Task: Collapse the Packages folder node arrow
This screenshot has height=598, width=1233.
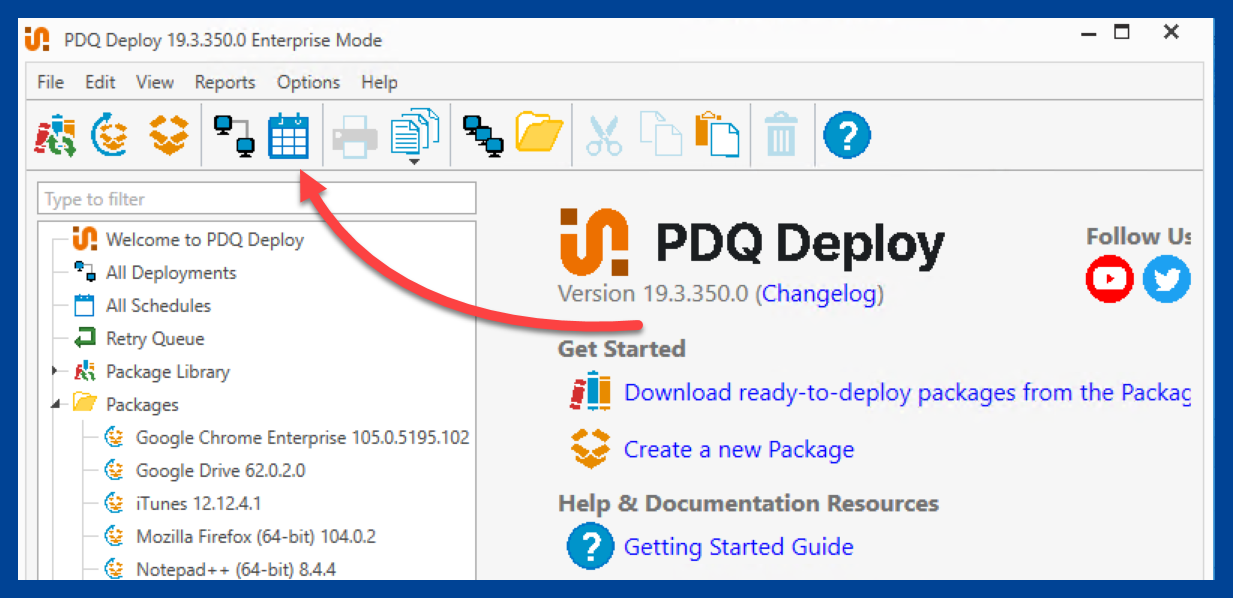Action: pos(55,405)
